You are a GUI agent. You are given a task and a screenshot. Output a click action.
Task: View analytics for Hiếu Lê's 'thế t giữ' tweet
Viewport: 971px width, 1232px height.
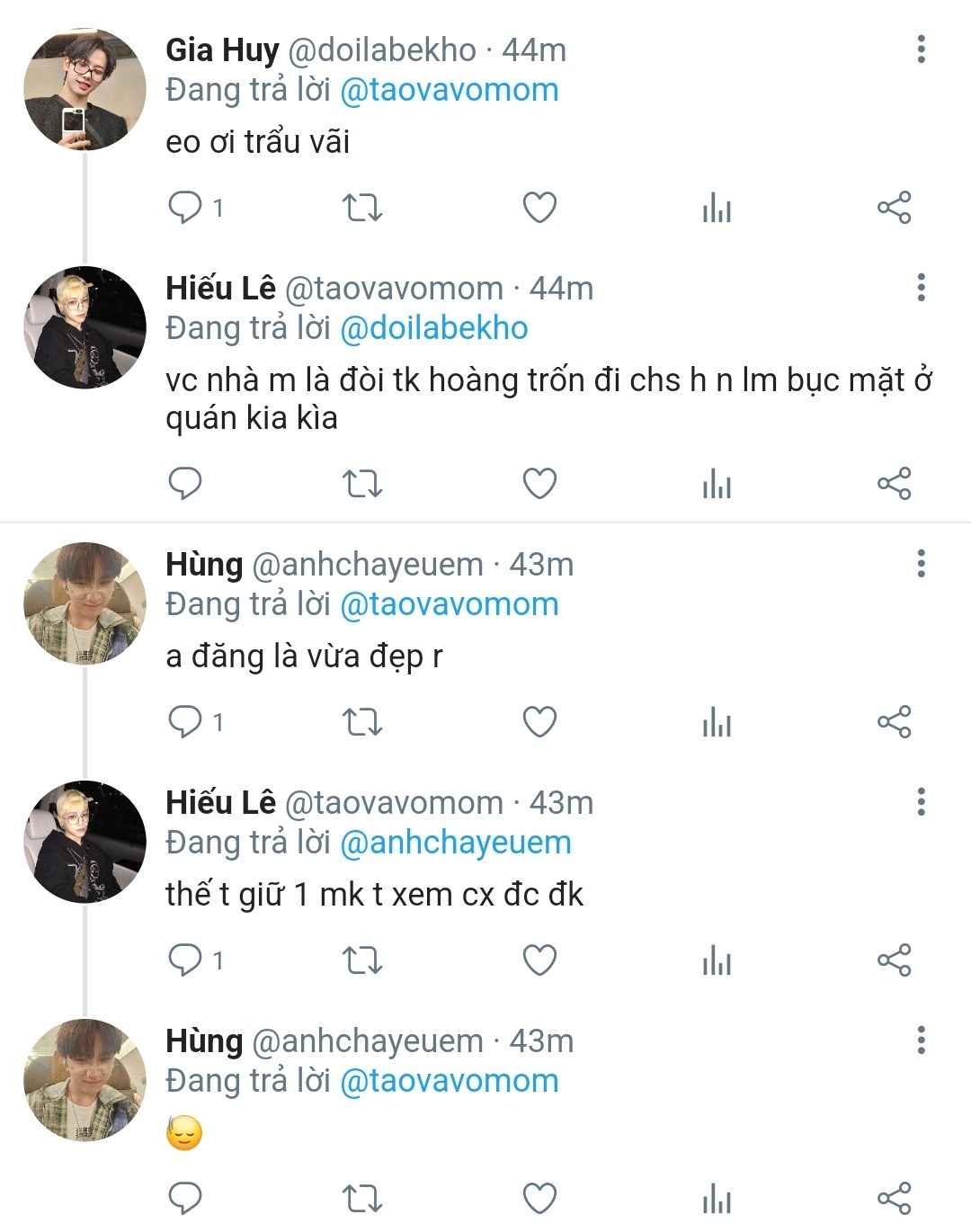tap(717, 961)
